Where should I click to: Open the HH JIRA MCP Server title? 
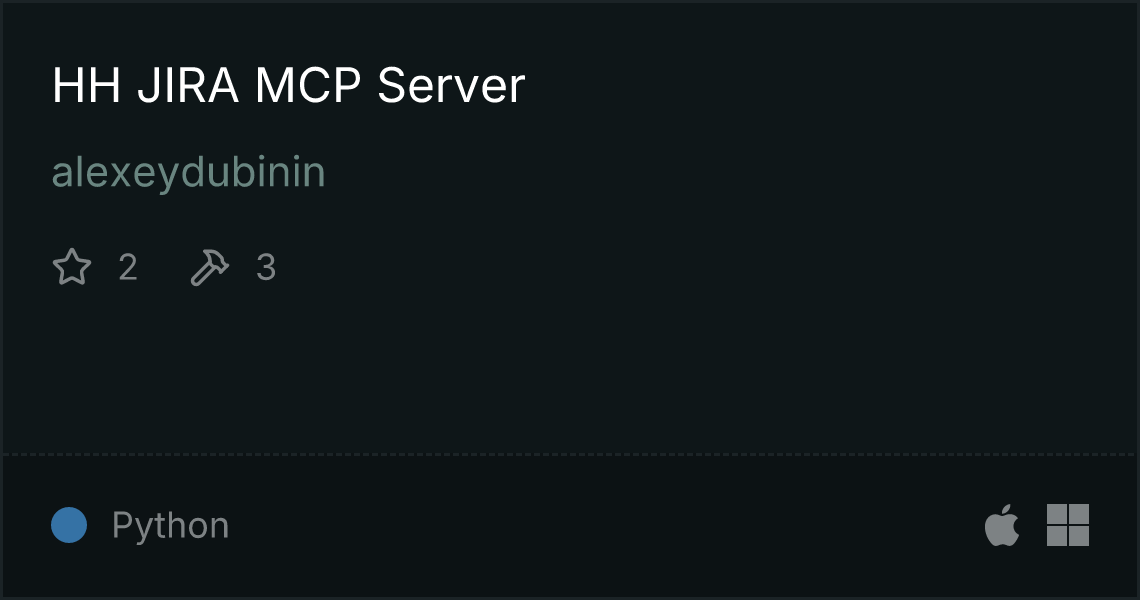[288, 85]
